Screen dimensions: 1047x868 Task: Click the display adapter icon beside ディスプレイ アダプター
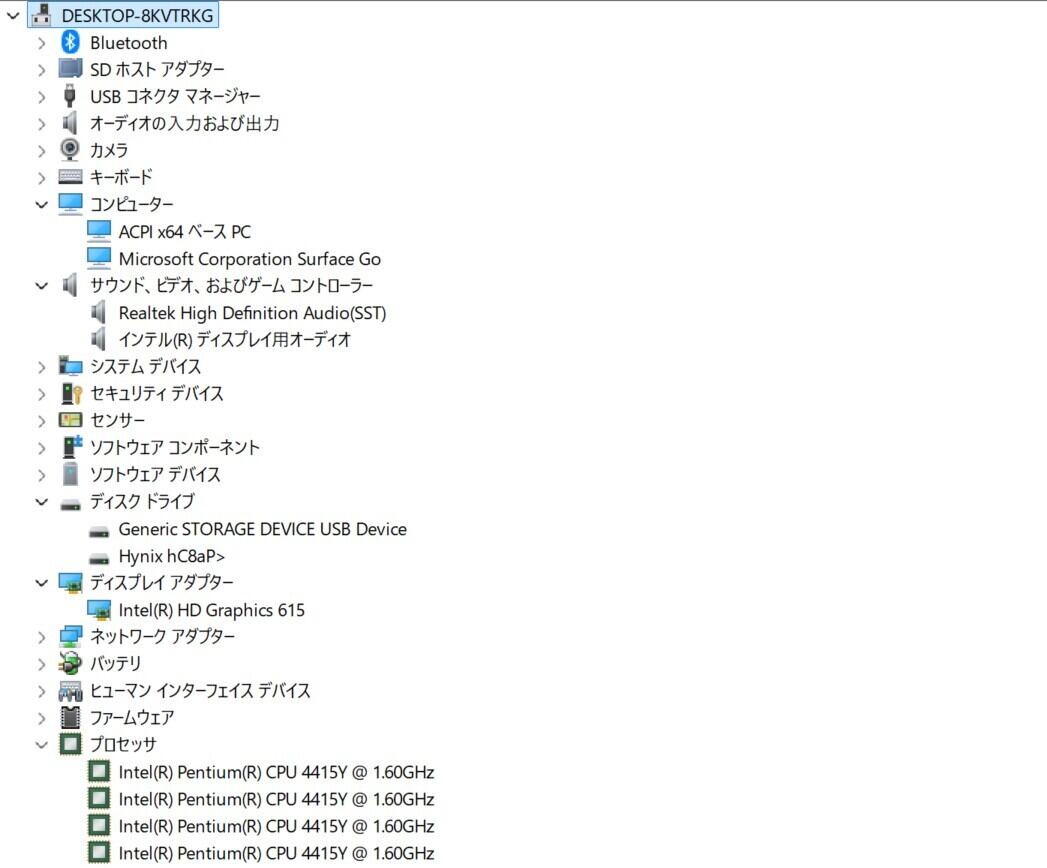[70, 583]
